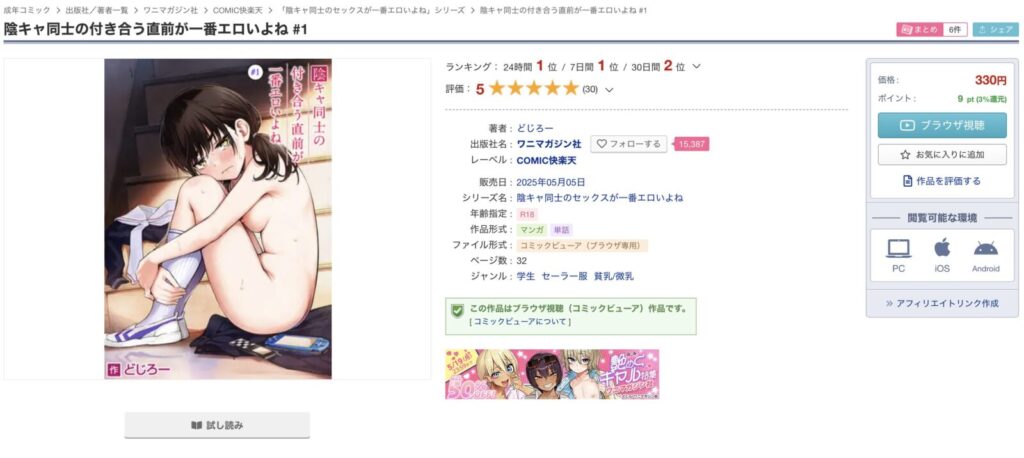
Task: Select the PC laptop icon
Action: pyautogui.click(x=899, y=248)
